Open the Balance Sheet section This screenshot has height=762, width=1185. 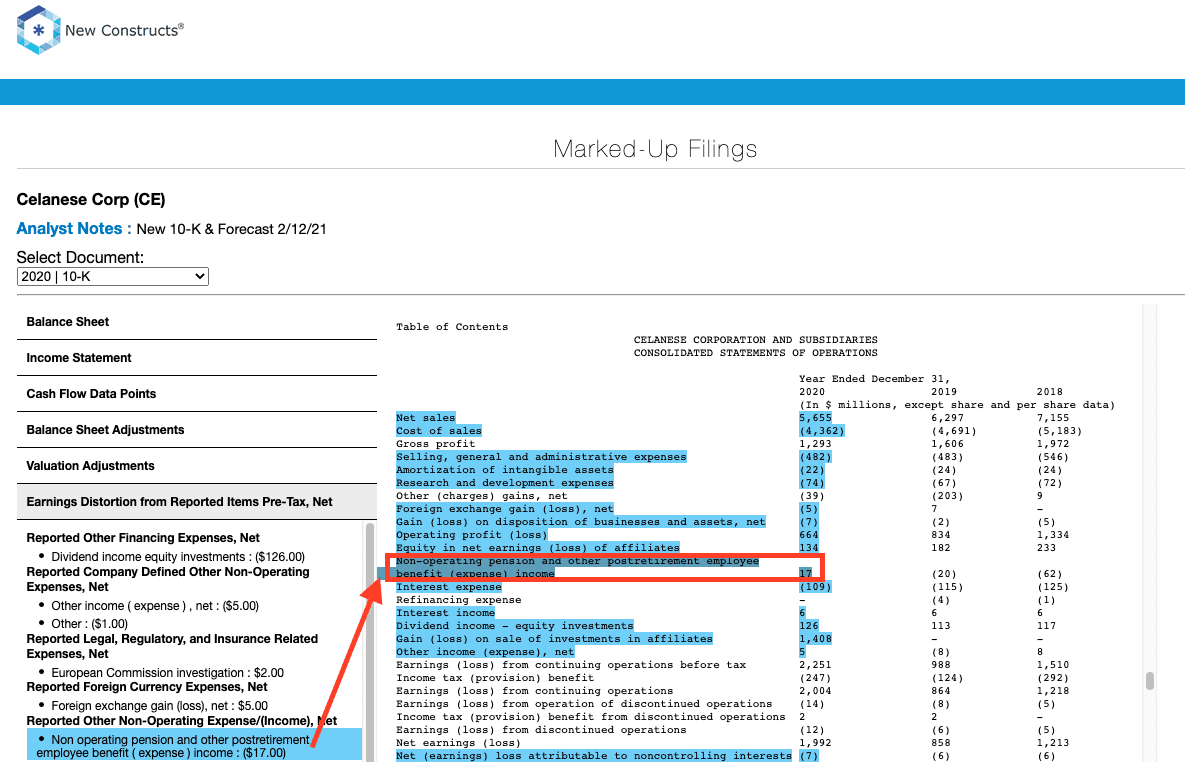196,322
